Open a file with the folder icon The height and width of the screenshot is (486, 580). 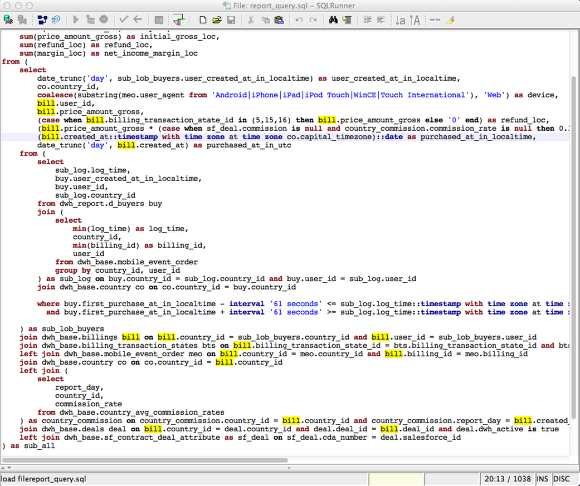217,20
